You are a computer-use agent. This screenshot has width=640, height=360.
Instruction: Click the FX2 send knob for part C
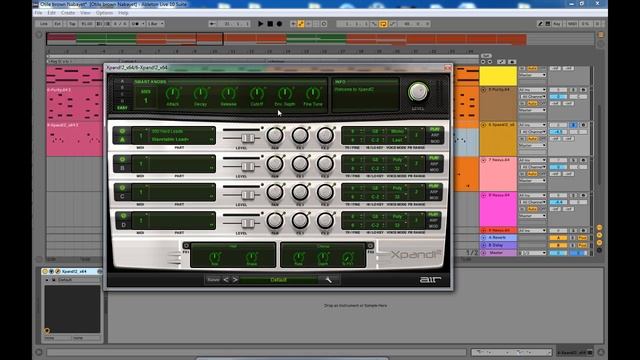[325, 192]
